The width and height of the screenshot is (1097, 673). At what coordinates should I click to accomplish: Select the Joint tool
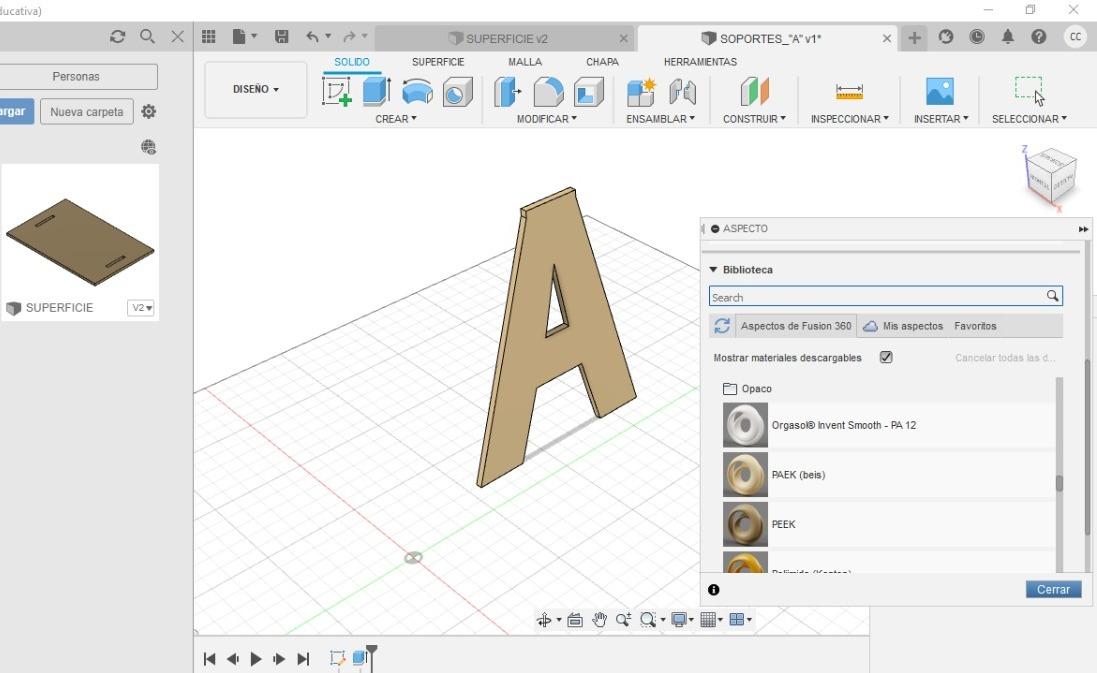pos(682,92)
